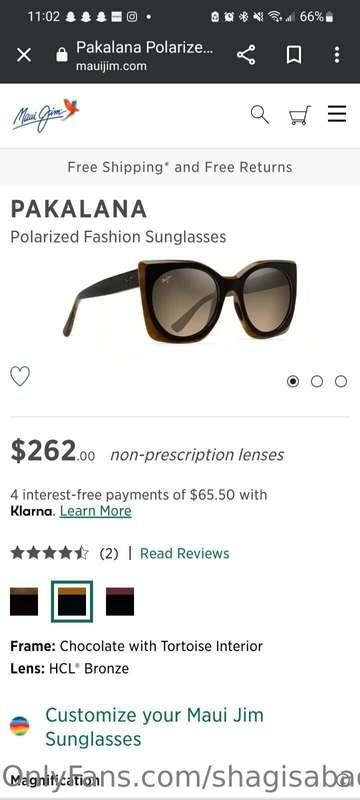Add Pakalana to wishlist with heart icon
The height and width of the screenshot is (800, 360).
(x=20, y=377)
